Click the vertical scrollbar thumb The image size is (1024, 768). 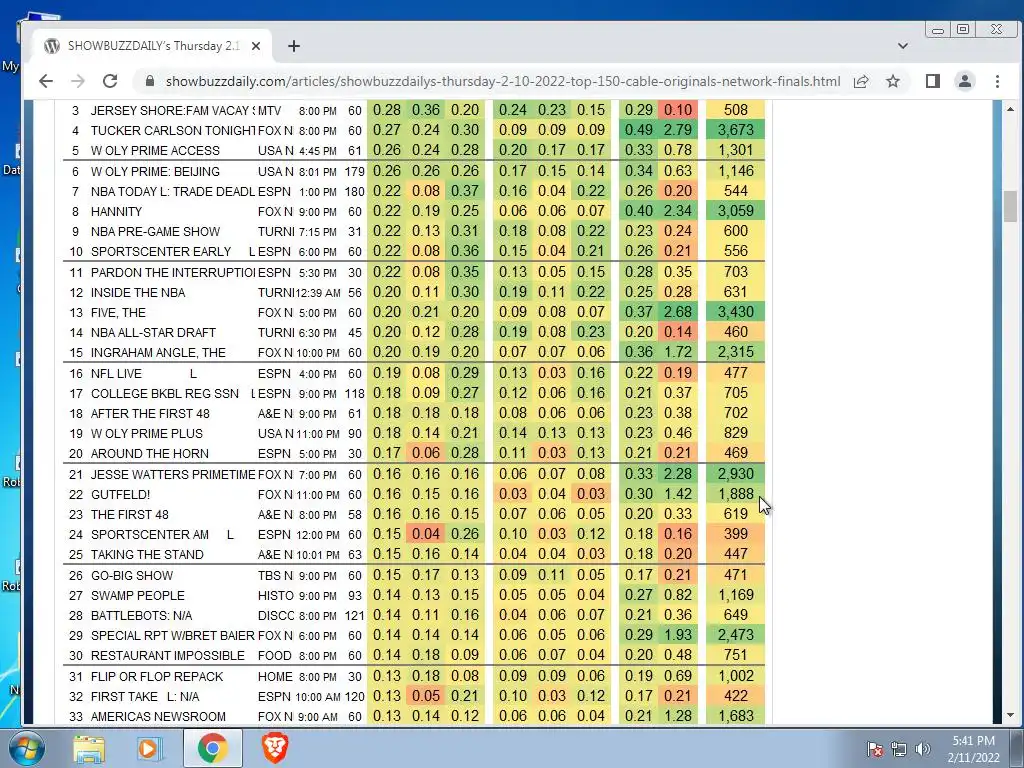[x=1010, y=206]
